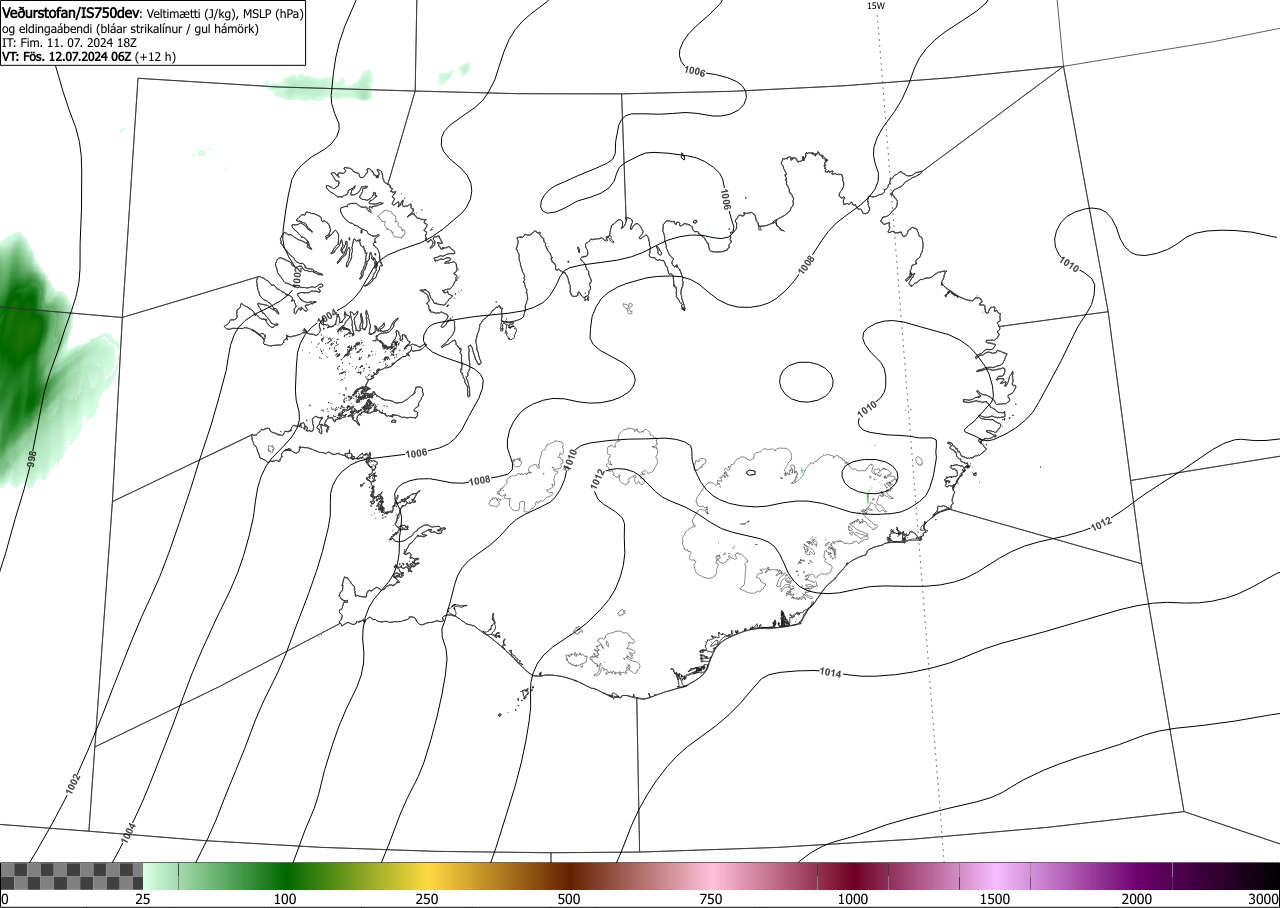Click the small closed isobar circle in central Iceland
Viewport: 1280px width, 908px height.
point(806,381)
